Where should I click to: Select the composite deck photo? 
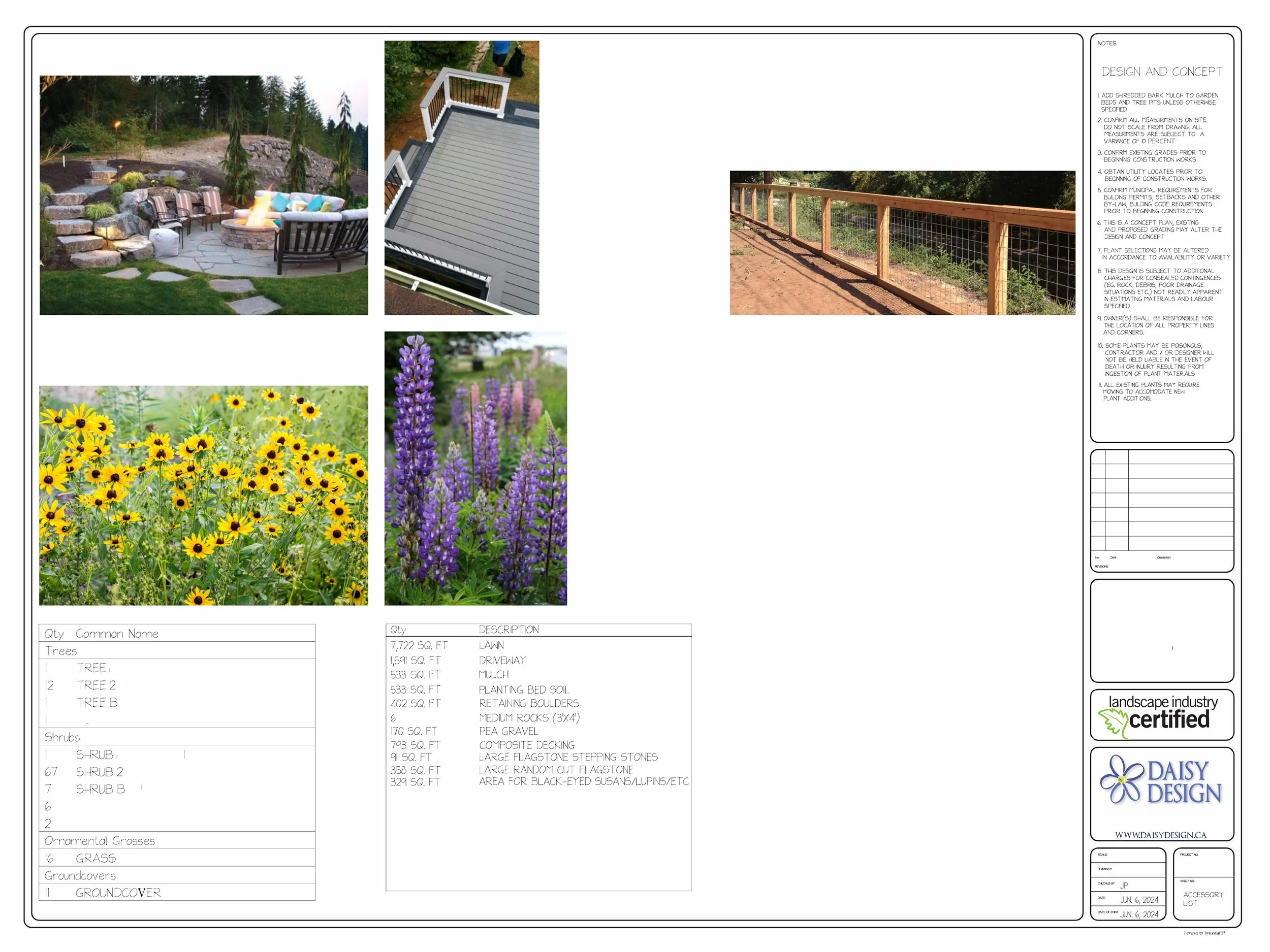coord(462,177)
